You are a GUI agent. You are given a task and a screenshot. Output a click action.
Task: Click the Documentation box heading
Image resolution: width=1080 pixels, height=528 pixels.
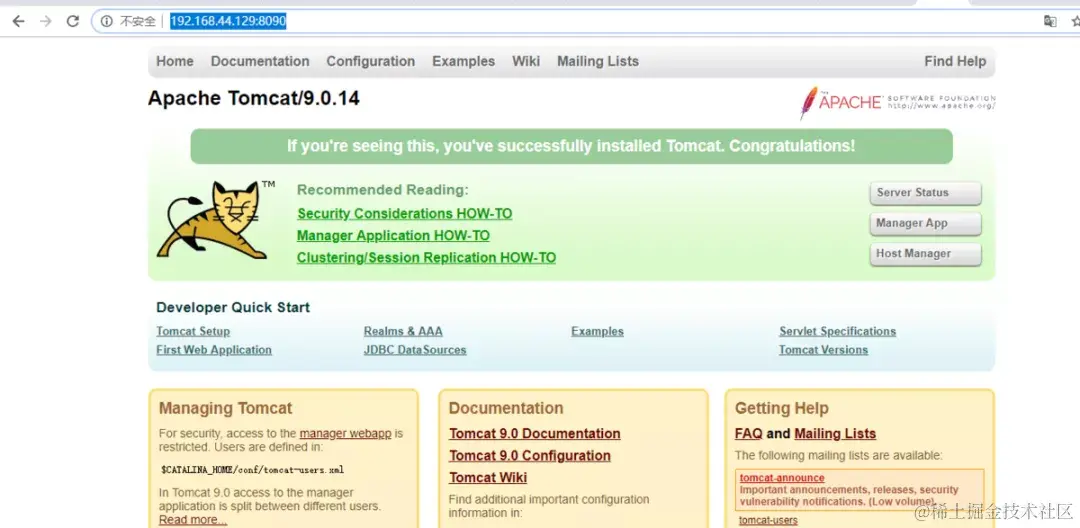coord(506,408)
